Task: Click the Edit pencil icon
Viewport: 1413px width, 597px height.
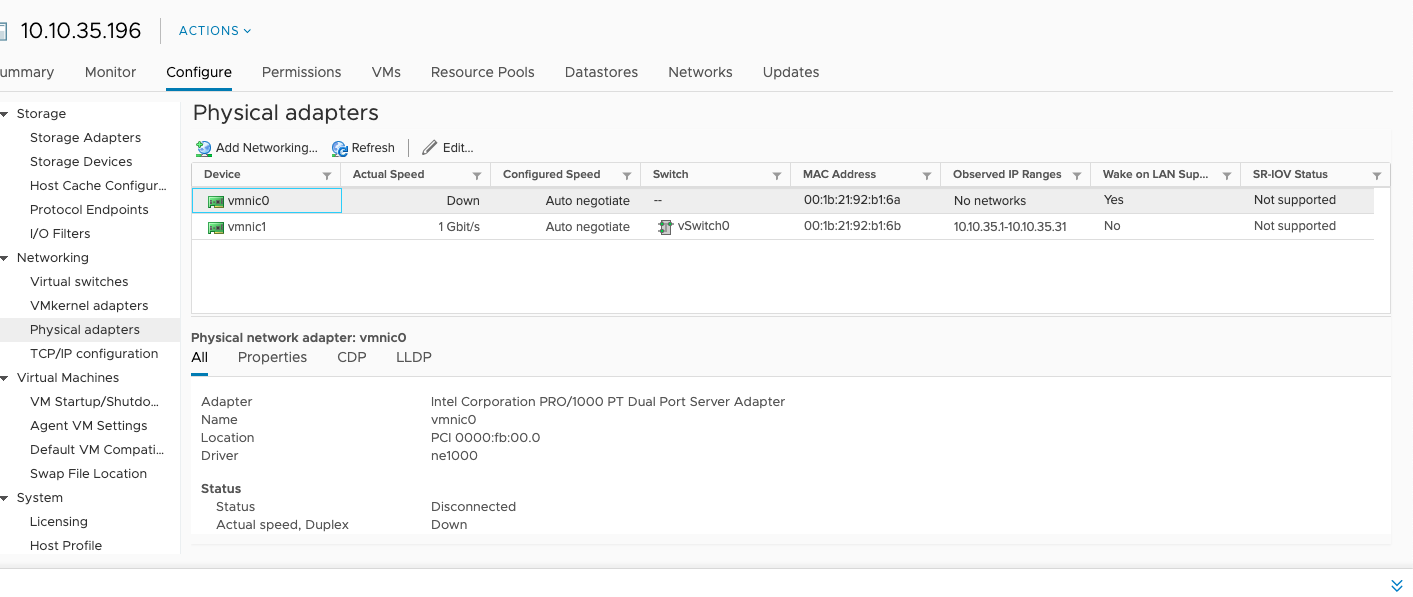Action: coord(430,148)
